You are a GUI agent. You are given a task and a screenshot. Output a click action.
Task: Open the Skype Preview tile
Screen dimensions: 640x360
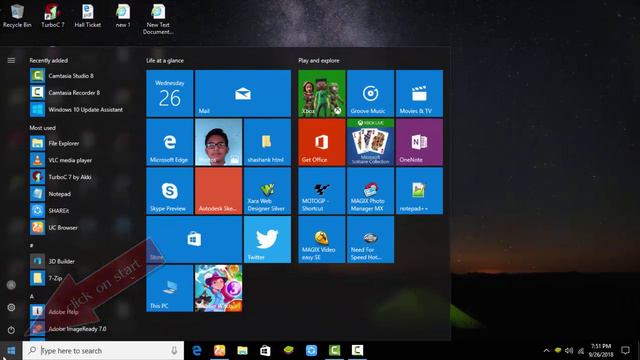(x=170, y=191)
